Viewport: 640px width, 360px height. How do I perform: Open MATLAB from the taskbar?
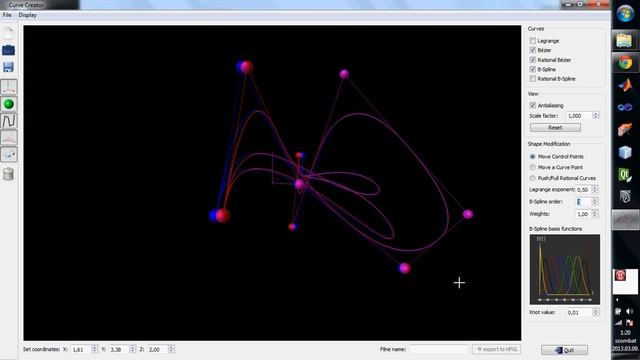click(x=625, y=85)
